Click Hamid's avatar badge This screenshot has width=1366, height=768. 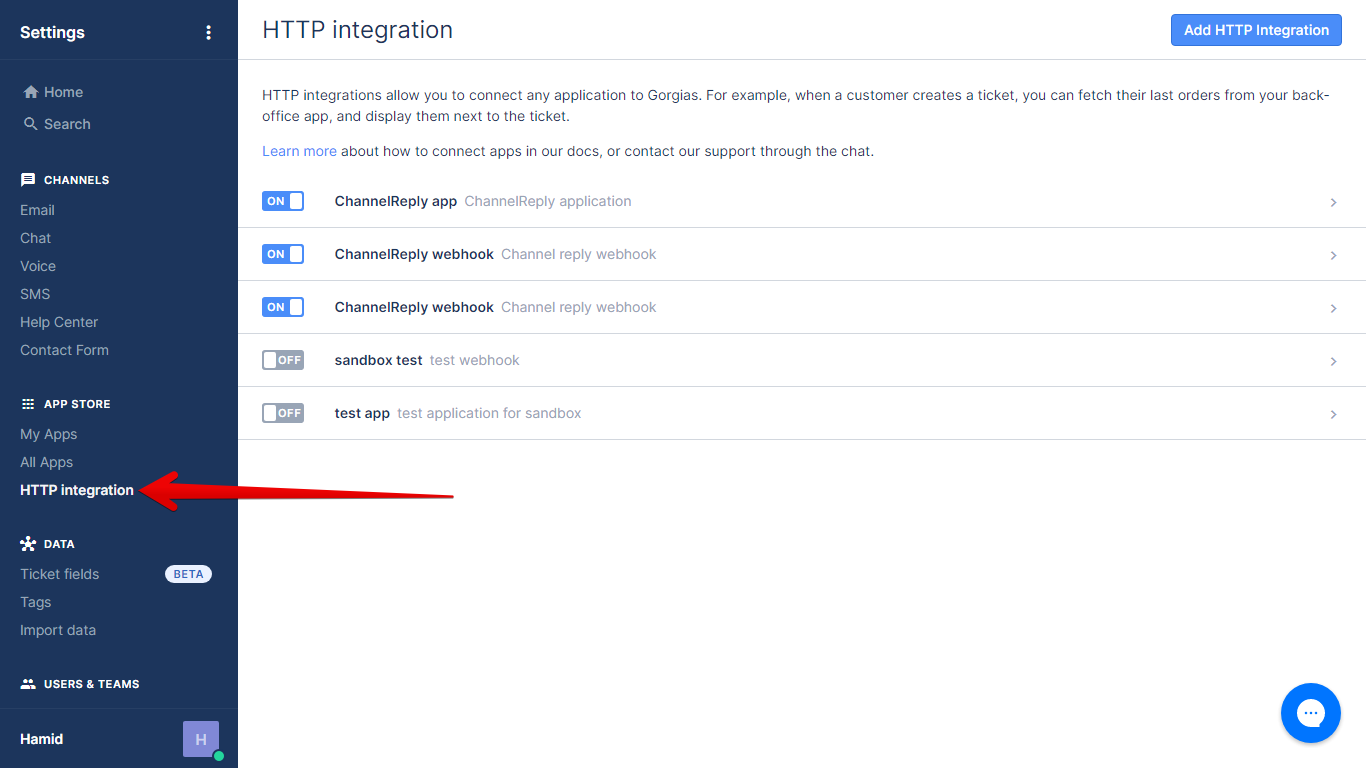(201, 739)
